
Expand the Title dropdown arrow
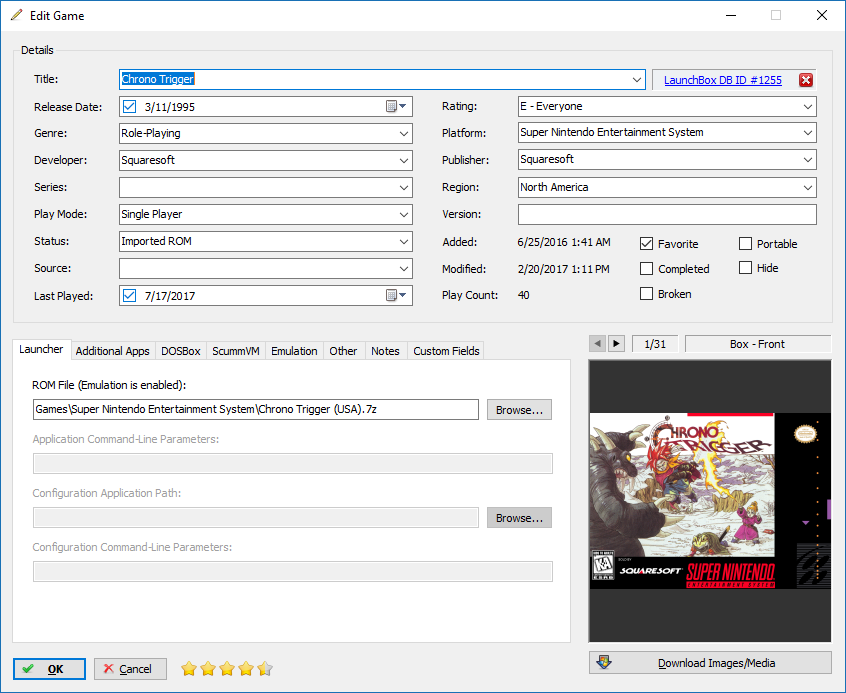637,79
